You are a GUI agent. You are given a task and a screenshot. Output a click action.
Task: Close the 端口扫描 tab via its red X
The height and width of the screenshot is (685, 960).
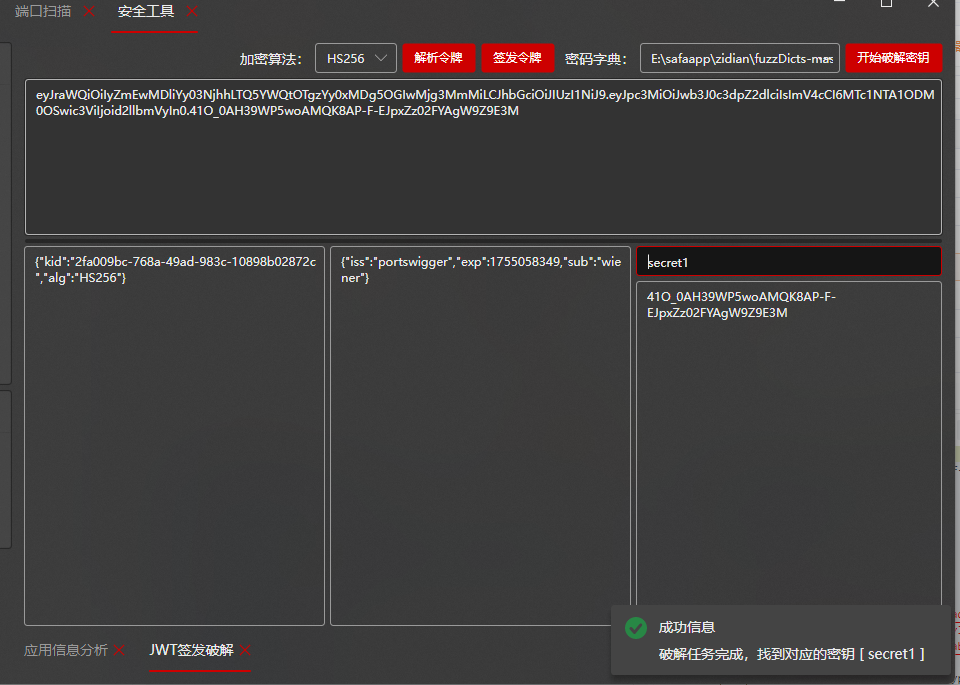coord(88,11)
